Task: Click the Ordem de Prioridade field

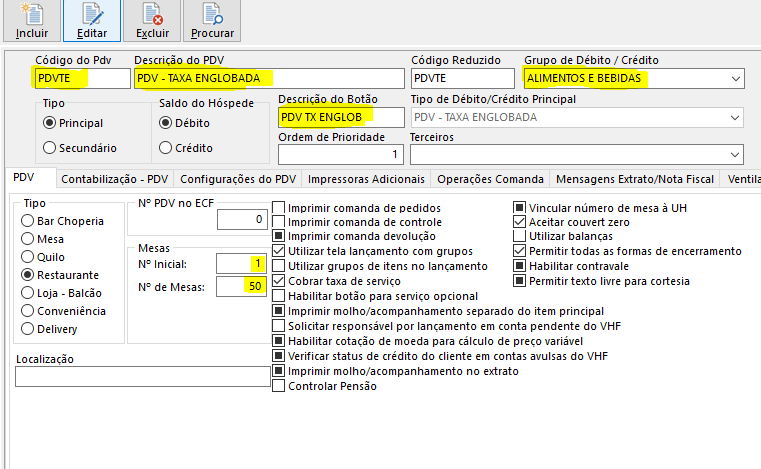Action: click(341, 155)
